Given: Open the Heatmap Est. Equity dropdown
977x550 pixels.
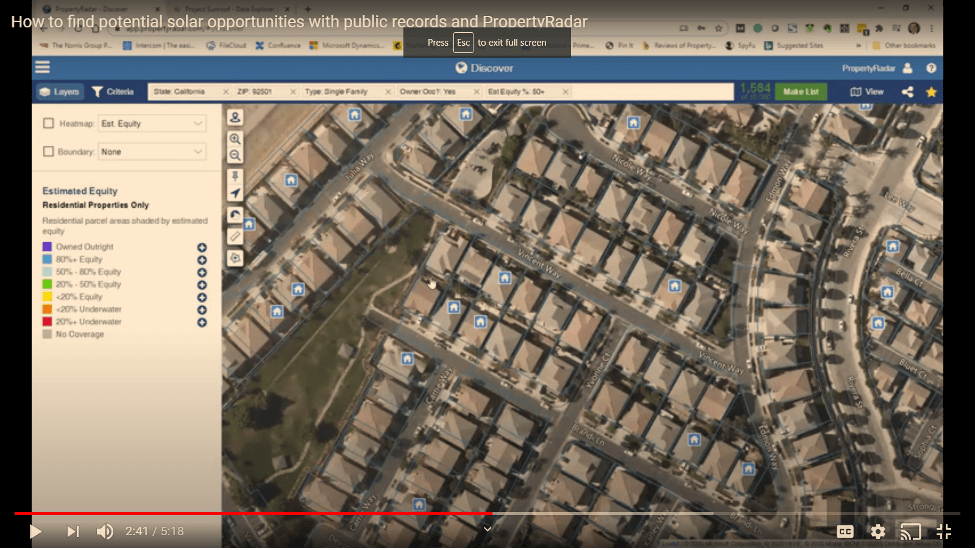Looking at the screenshot, I should (x=151, y=123).
